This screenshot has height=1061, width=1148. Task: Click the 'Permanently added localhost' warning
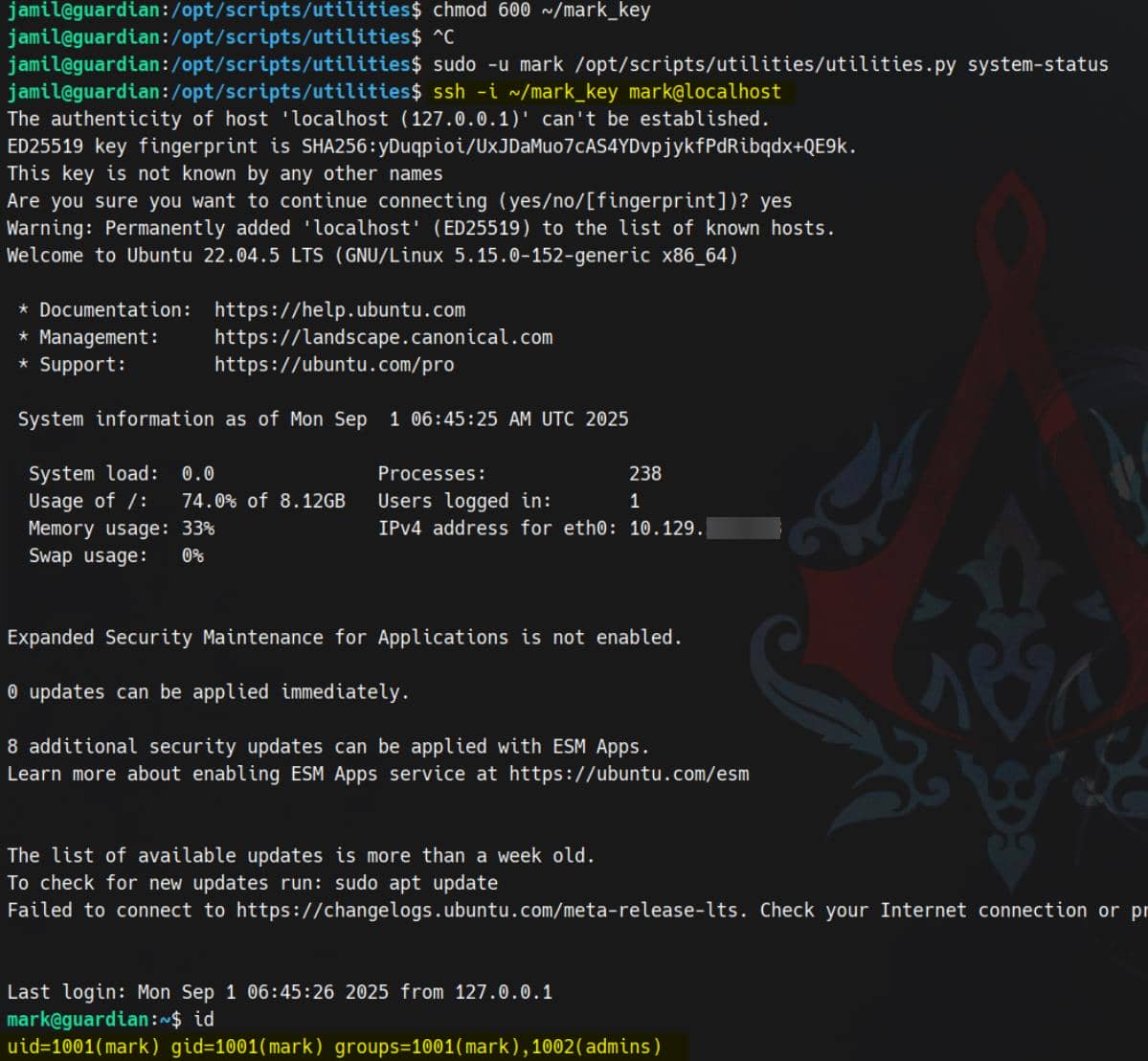(421, 228)
